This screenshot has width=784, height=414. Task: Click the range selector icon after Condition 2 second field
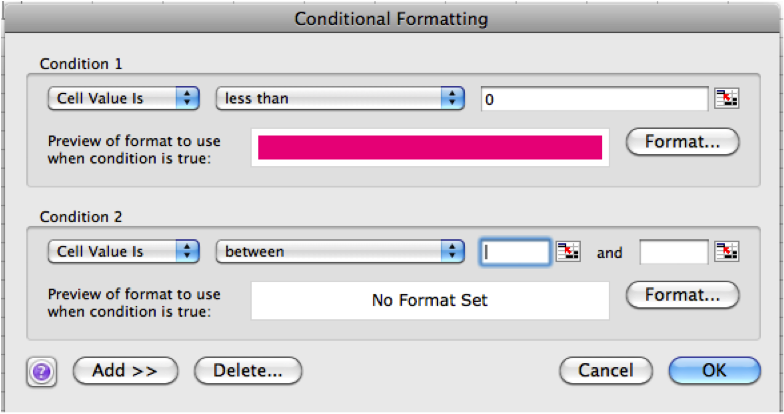[x=726, y=252]
